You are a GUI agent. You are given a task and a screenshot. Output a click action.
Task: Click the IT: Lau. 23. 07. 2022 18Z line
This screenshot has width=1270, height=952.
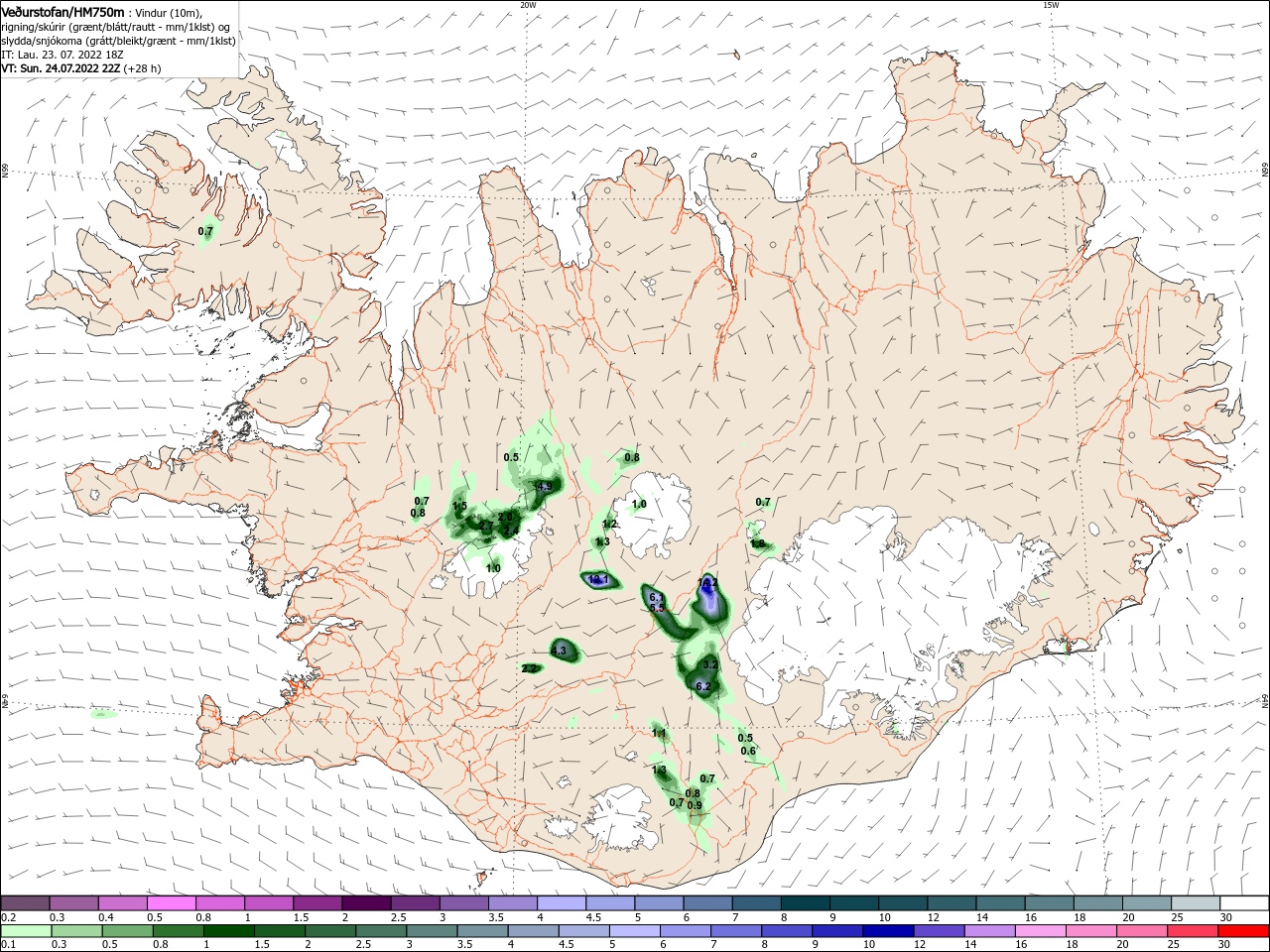click(x=61, y=55)
